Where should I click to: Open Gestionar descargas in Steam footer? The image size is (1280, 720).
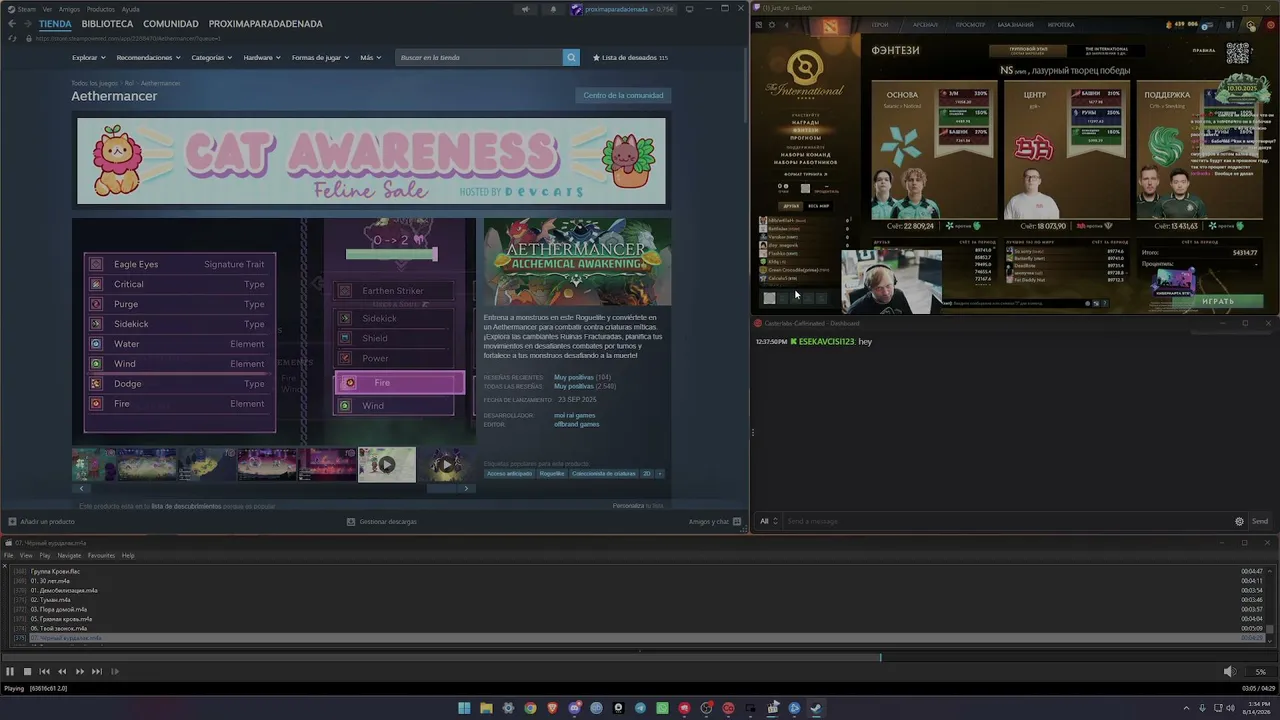pyautogui.click(x=381, y=521)
